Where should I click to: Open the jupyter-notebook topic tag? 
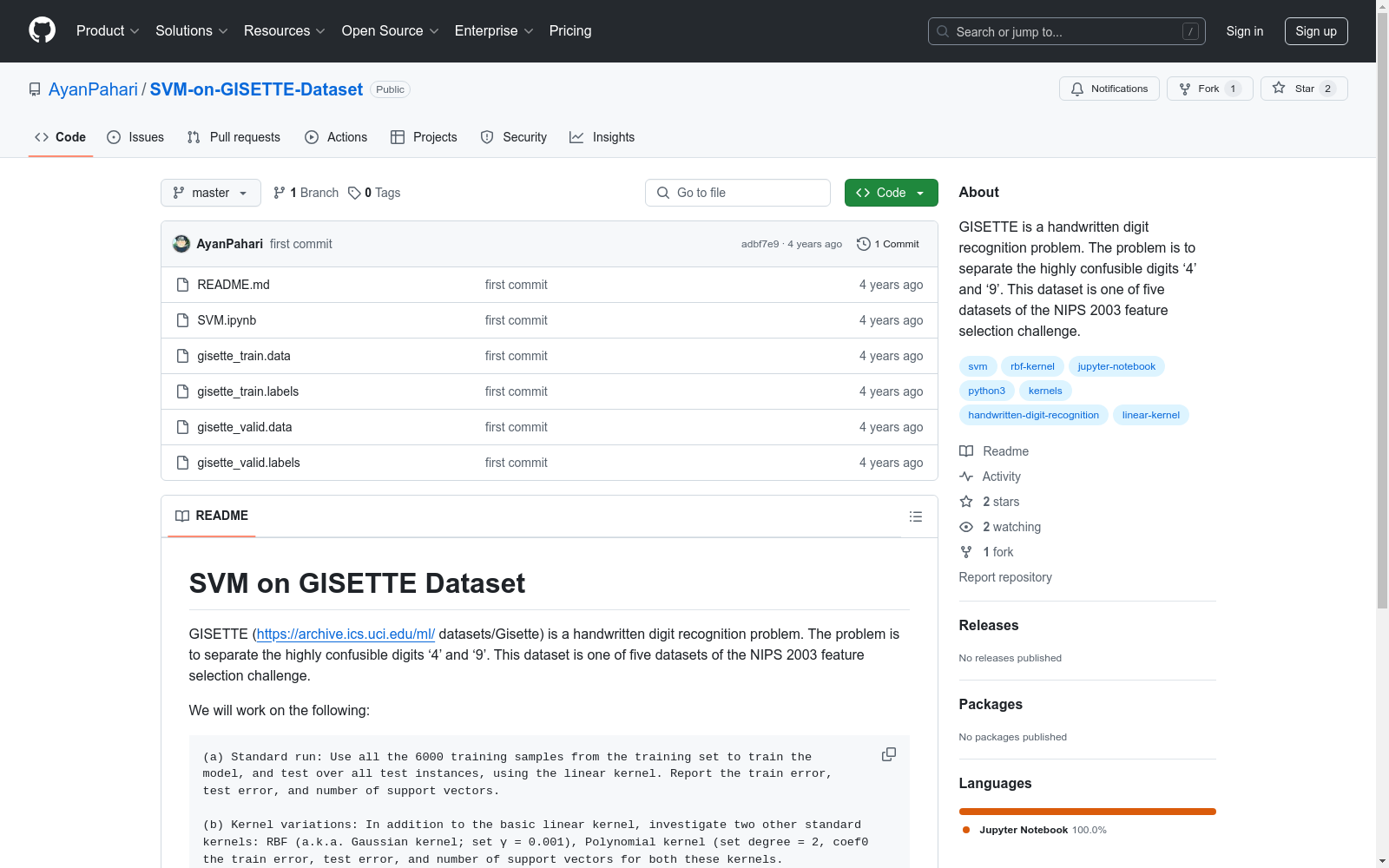(1116, 366)
